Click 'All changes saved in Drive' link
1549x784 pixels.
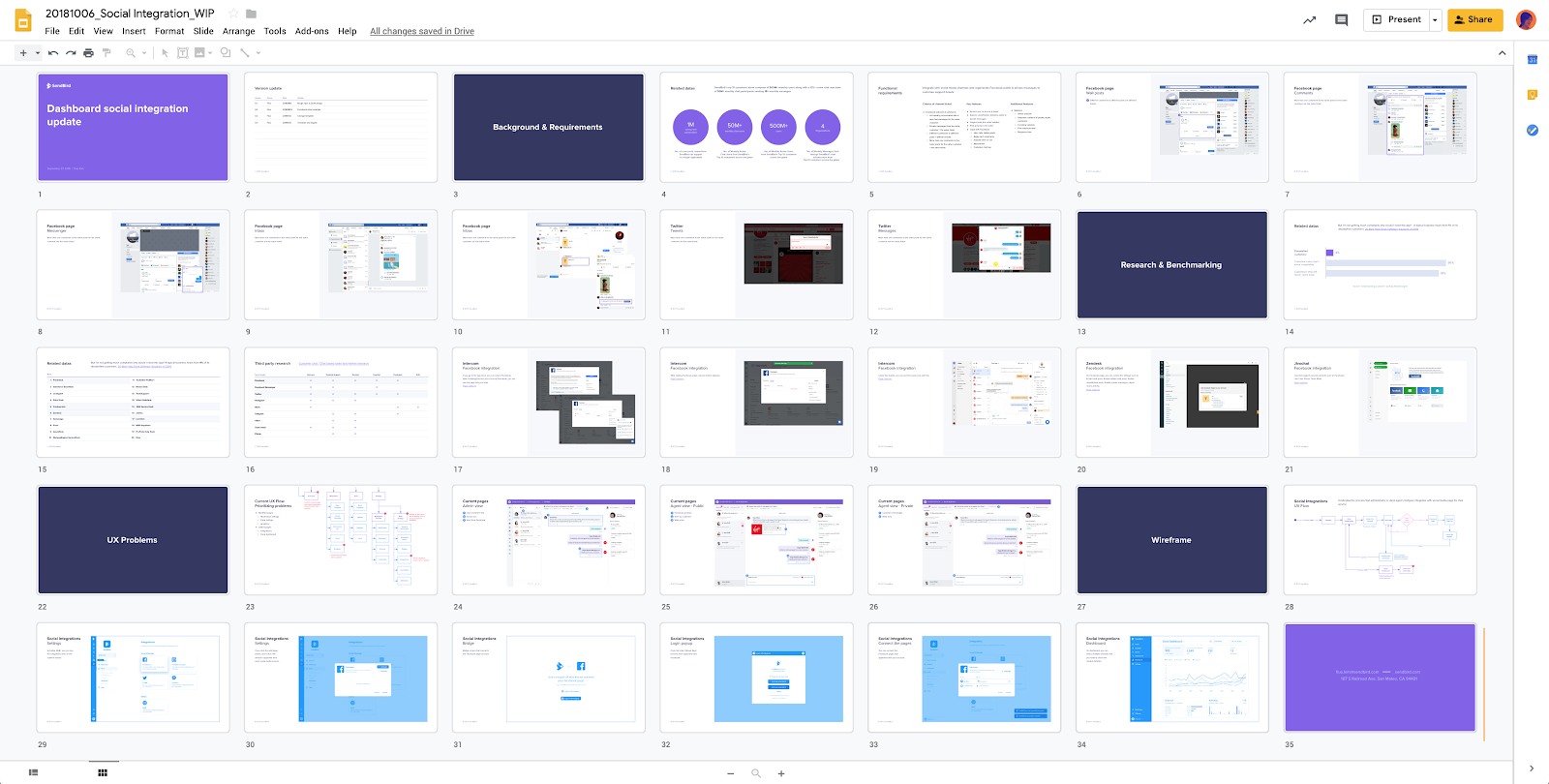[x=422, y=31]
